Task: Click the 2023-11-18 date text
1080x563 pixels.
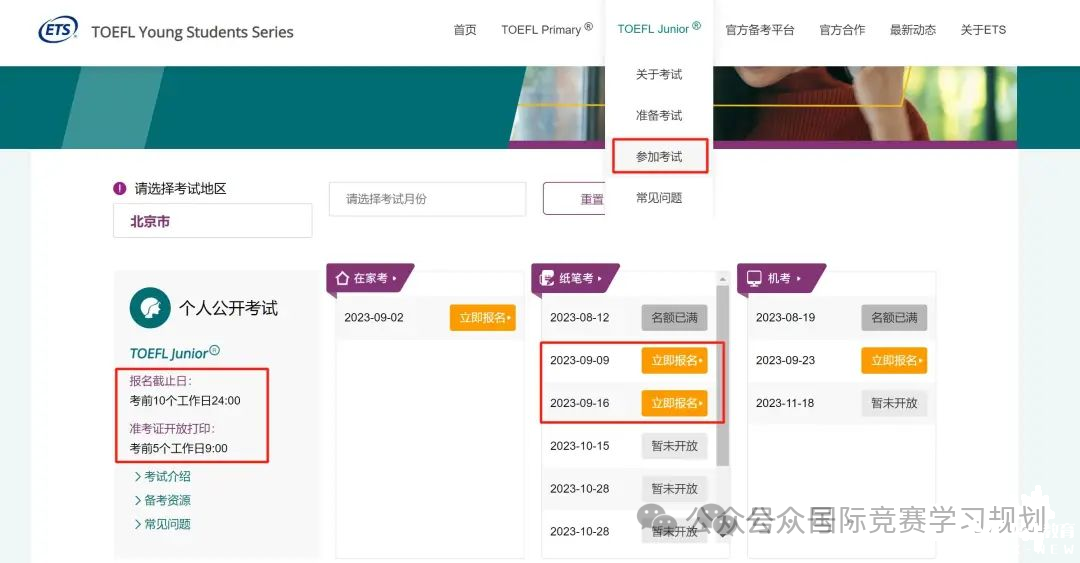Action: pyautogui.click(x=785, y=403)
